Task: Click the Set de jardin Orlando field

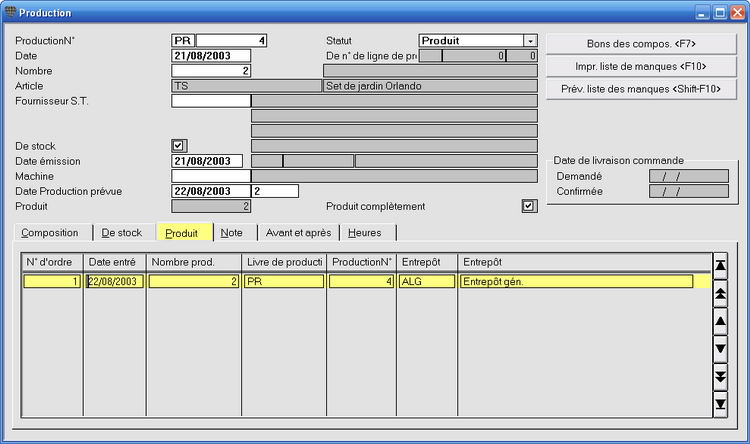Action: coord(430,86)
